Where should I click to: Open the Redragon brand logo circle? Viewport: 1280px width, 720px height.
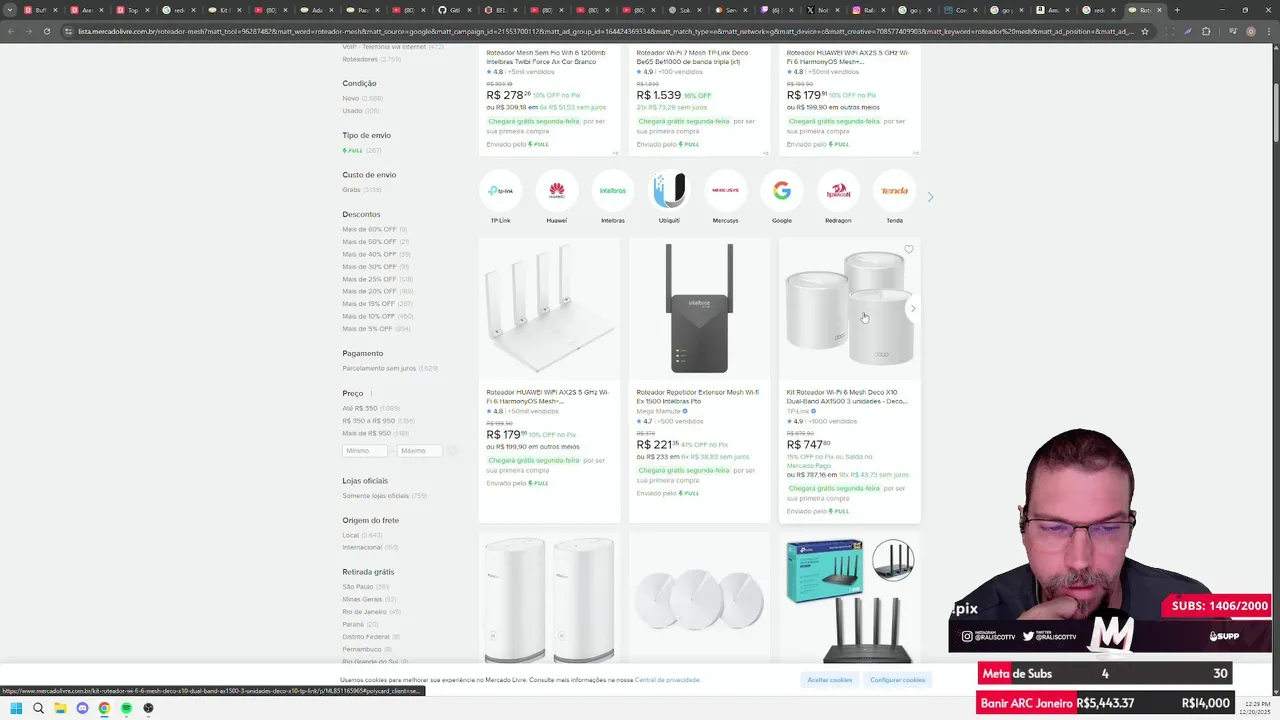(838, 190)
